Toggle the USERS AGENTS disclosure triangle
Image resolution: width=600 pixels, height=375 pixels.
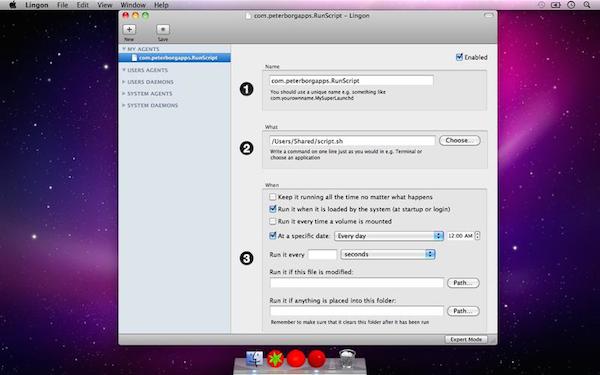[124, 70]
